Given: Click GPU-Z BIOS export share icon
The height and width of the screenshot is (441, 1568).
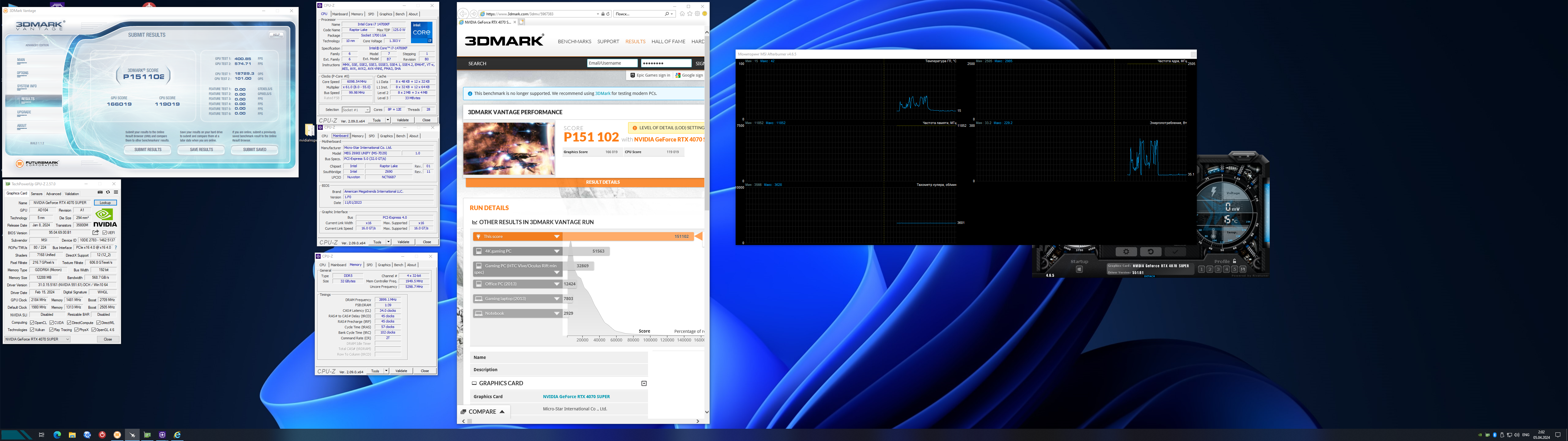Looking at the screenshot, I should tap(96, 233).
